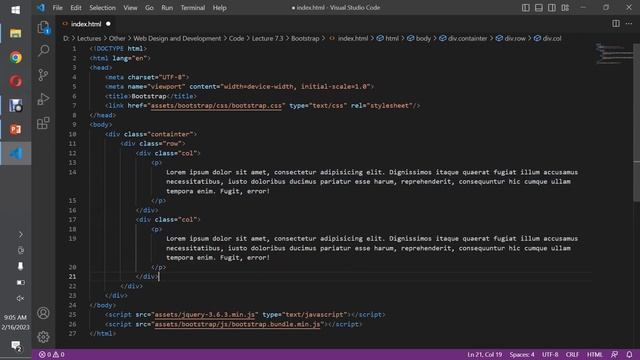Click HTML language mode selector
Viewport: 640px width, 360px height.
(x=594, y=354)
